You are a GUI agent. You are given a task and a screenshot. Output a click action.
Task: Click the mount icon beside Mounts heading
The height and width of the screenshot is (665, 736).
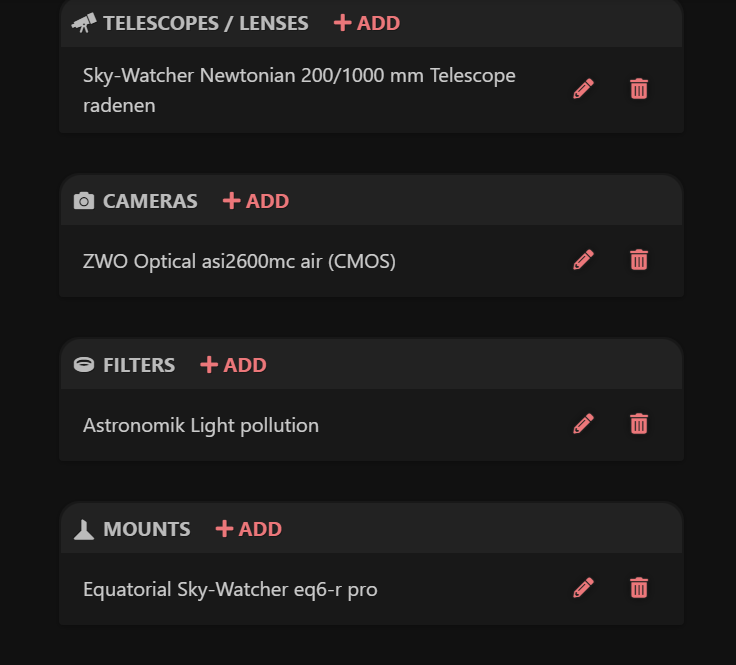[84, 529]
